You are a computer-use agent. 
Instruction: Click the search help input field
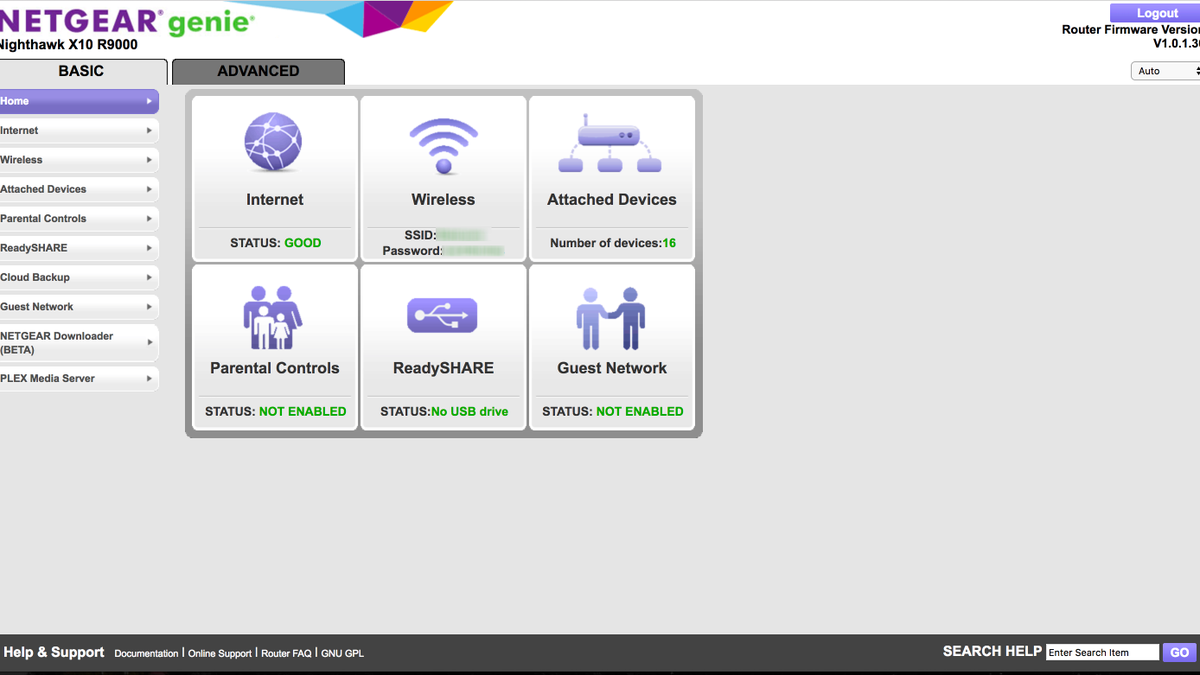tap(1103, 652)
